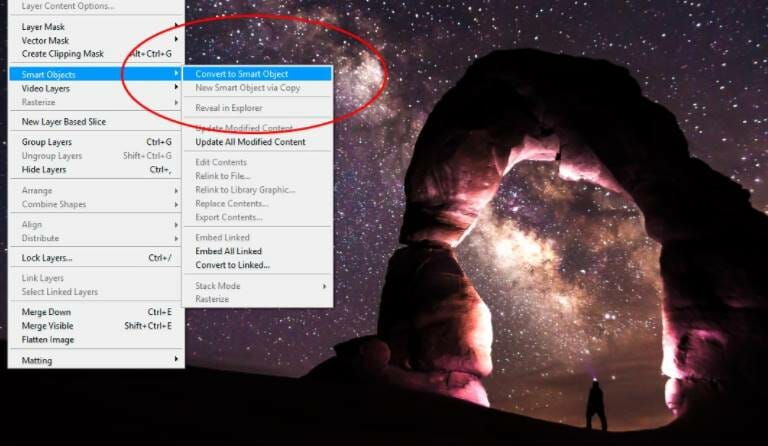This screenshot has height=446, width=768.
Task: Click Link Layers
Action: coord(96,278)
